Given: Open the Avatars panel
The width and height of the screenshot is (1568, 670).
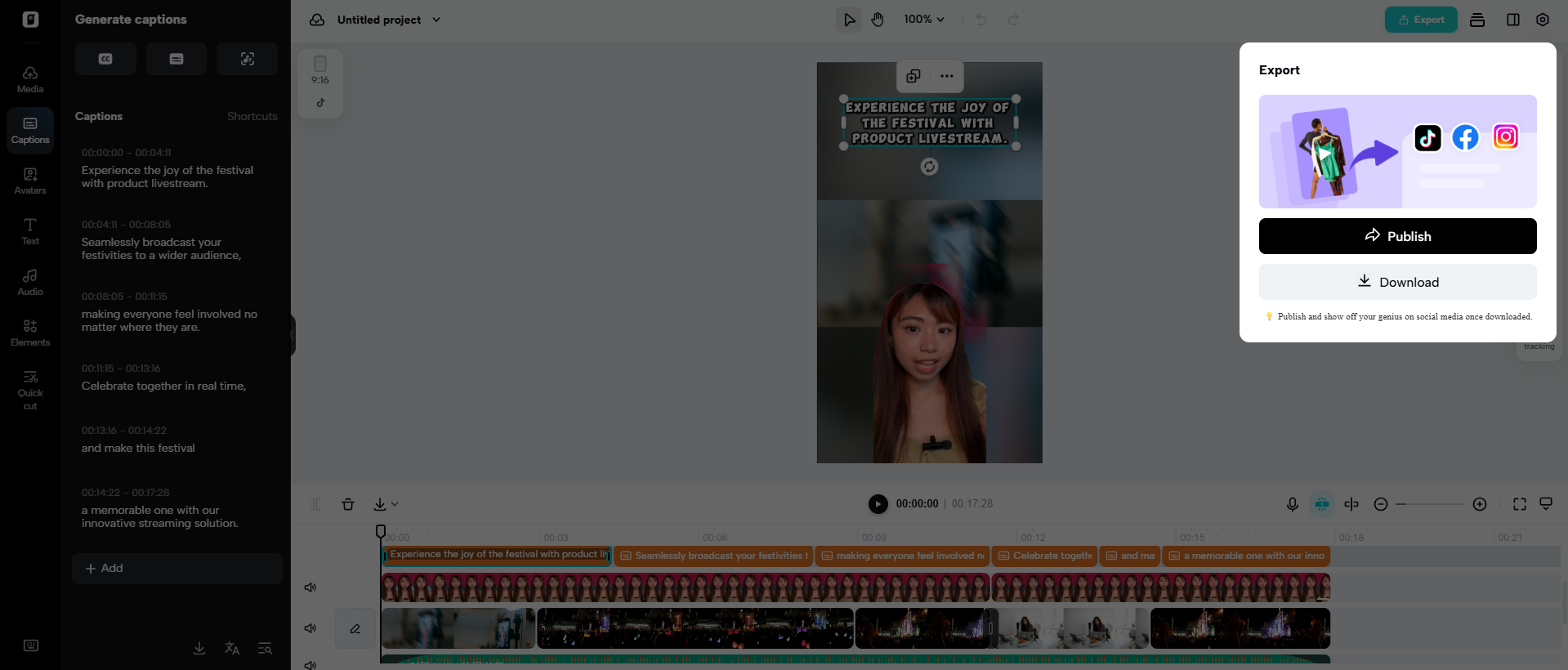Looking at the screenshot, I should [30, 181].
